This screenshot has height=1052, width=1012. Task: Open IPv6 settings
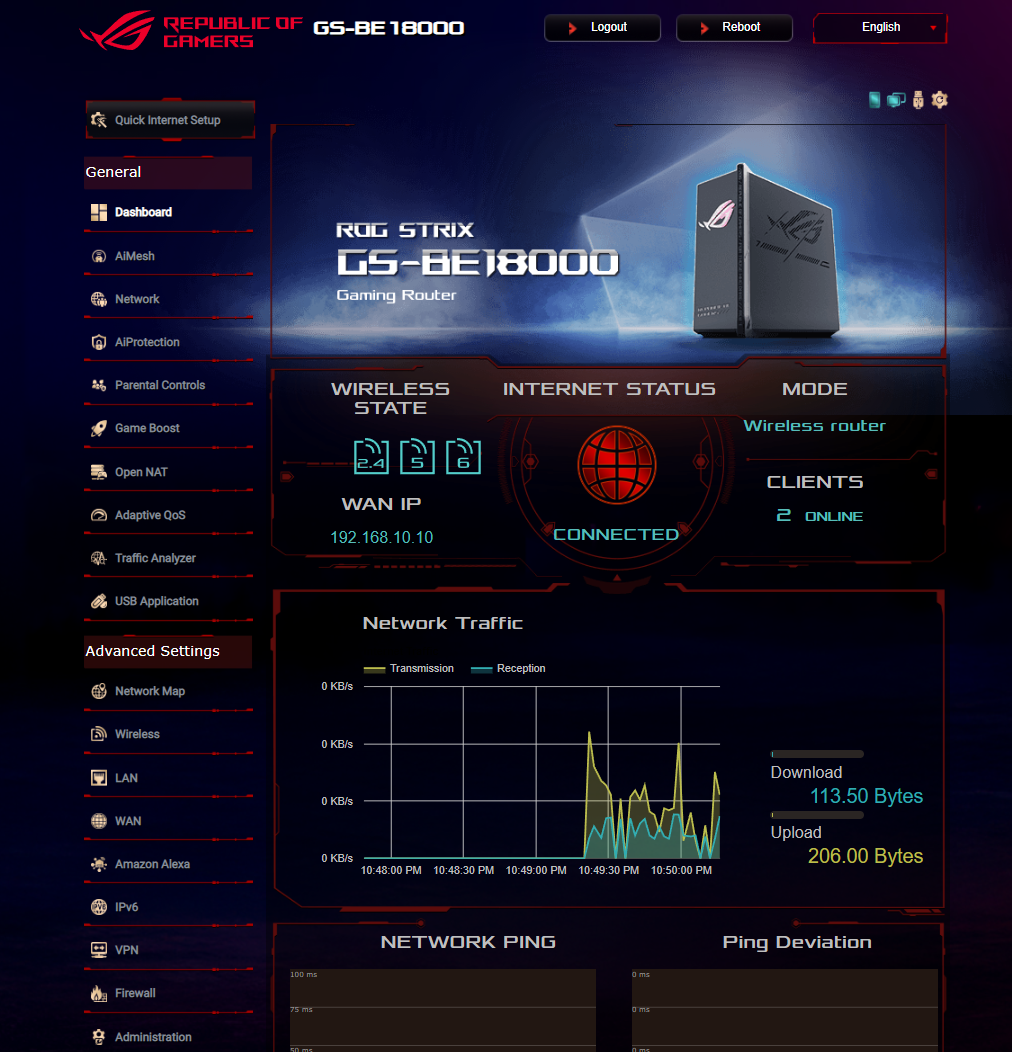click(x=126, y=907)
